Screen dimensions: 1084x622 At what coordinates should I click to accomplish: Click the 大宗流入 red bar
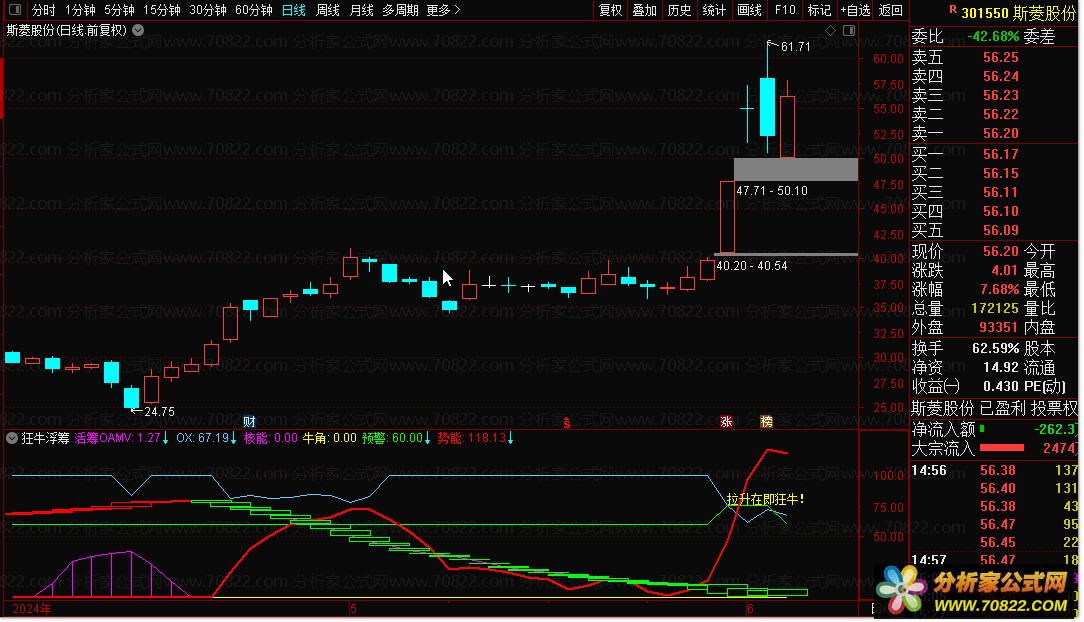1002,449
